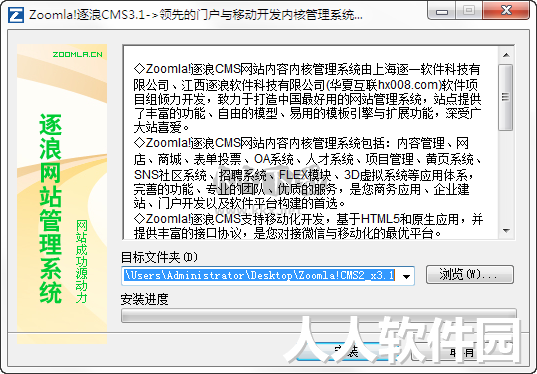Viewport: 537px width, 374px height.
Task: Click the 安装进度 progress bar
Action: click(x=319, y=316)
